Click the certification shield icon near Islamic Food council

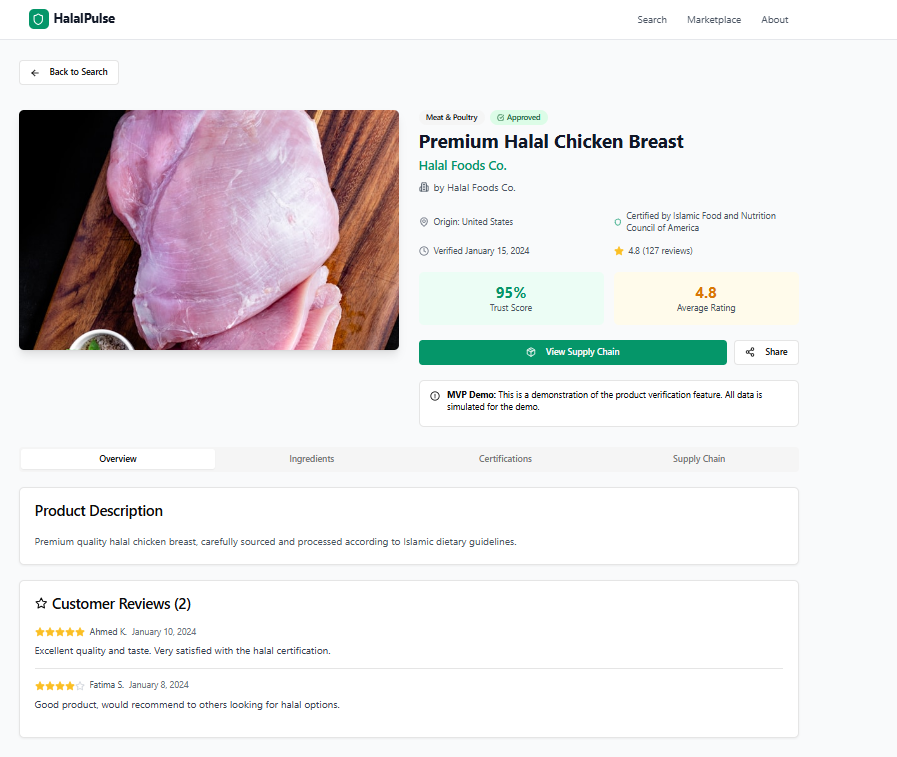tap(617, 221)
